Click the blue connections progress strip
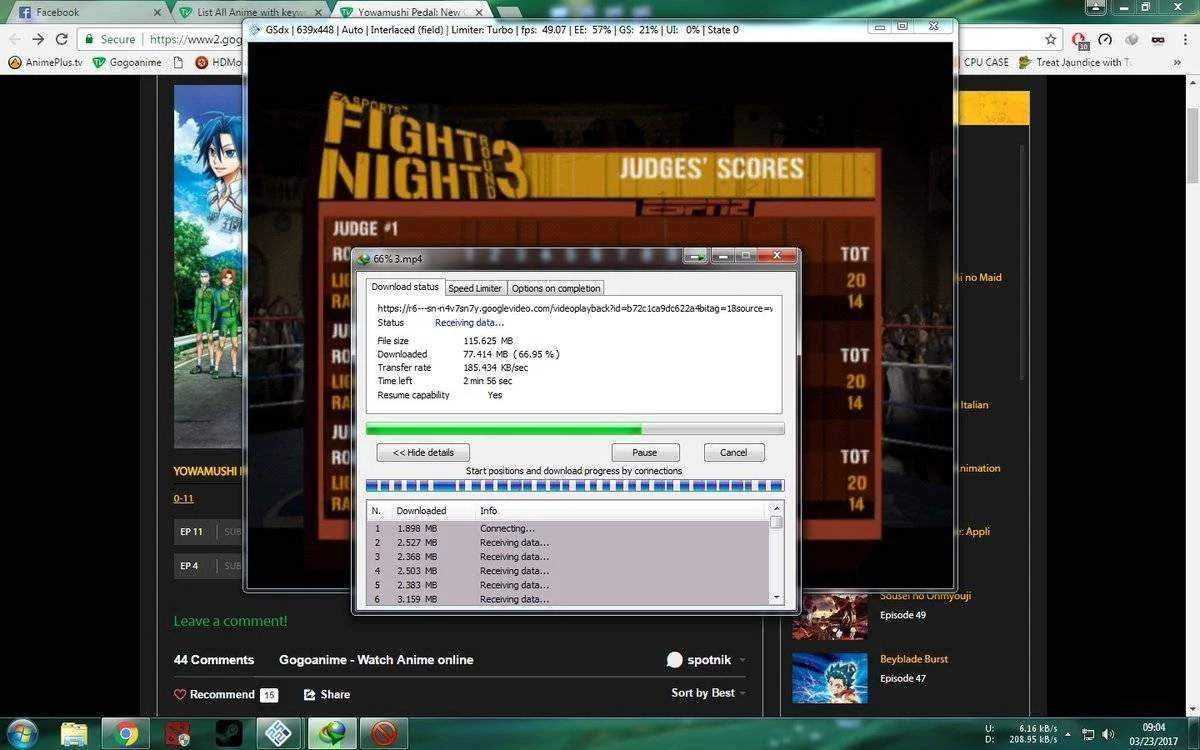The image size is (1200, 750). click(575, 486)
